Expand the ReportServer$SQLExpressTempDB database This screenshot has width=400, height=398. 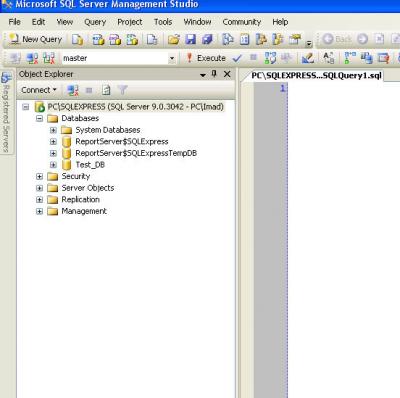(53, 153)
